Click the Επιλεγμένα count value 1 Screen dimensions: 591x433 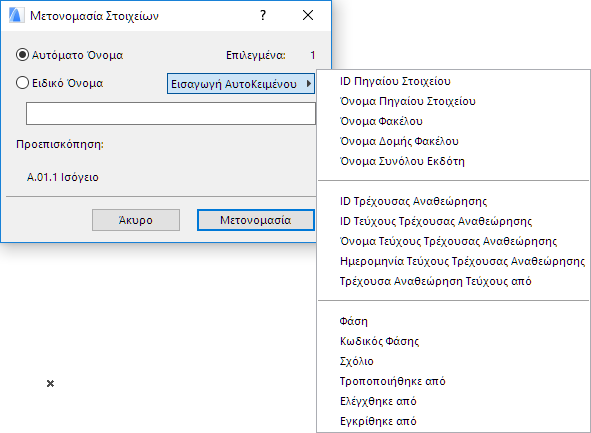312,55
